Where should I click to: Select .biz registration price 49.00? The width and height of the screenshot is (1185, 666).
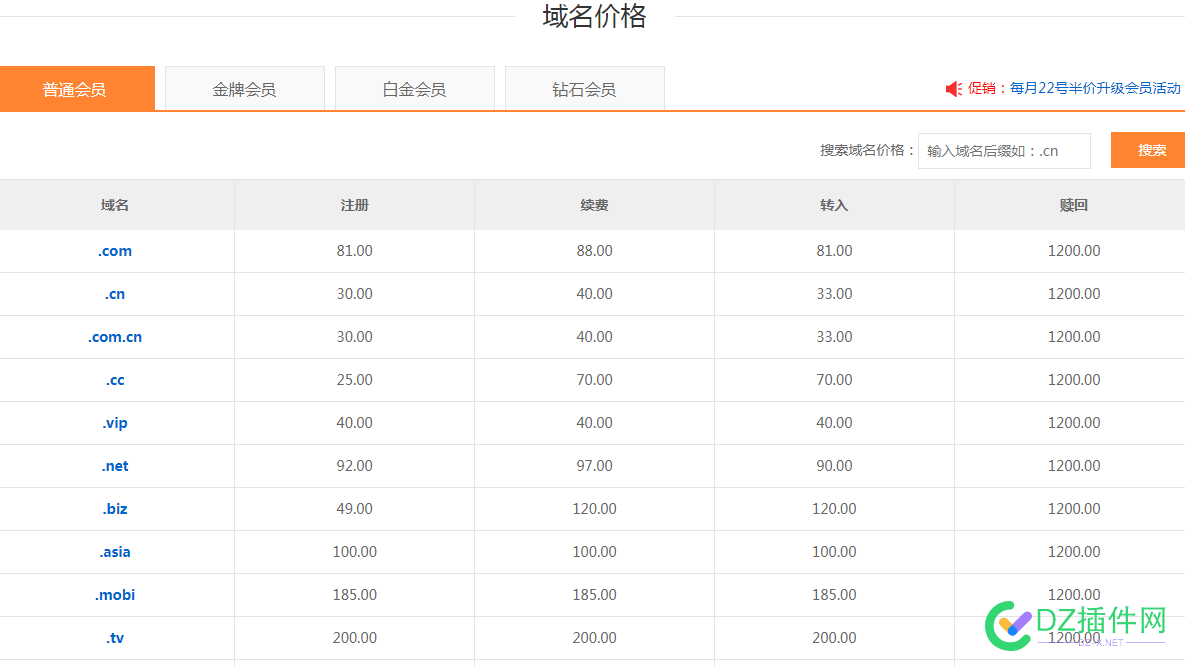pyautogui.click(x=354, y=509)
